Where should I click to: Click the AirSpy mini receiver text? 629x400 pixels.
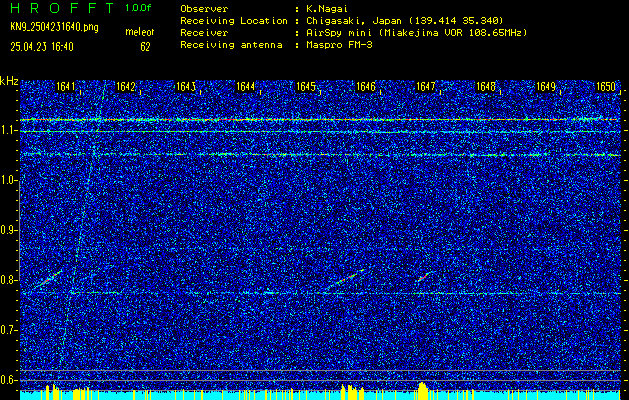[x=416, y=33]
